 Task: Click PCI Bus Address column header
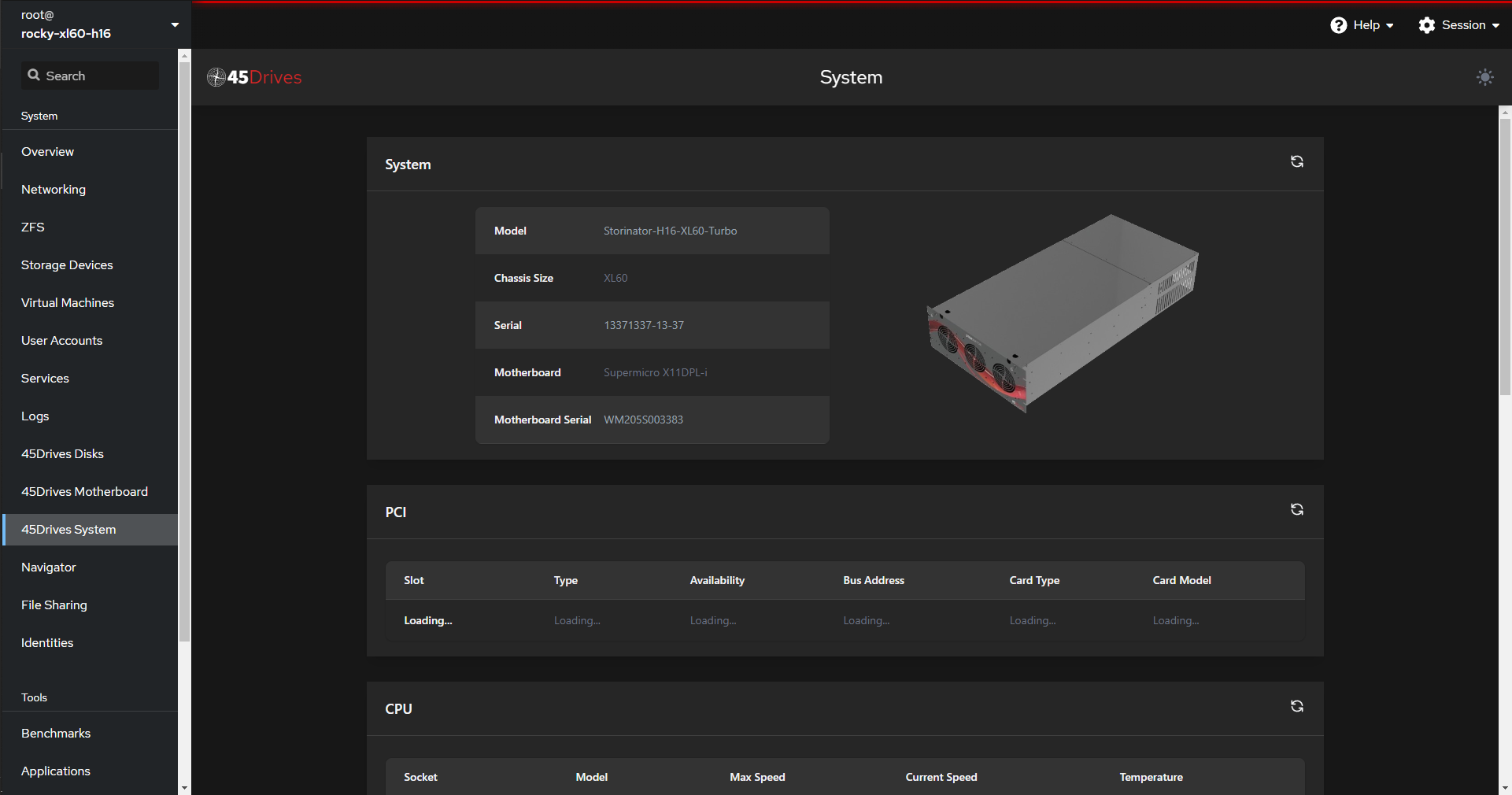tap(874, 580)
